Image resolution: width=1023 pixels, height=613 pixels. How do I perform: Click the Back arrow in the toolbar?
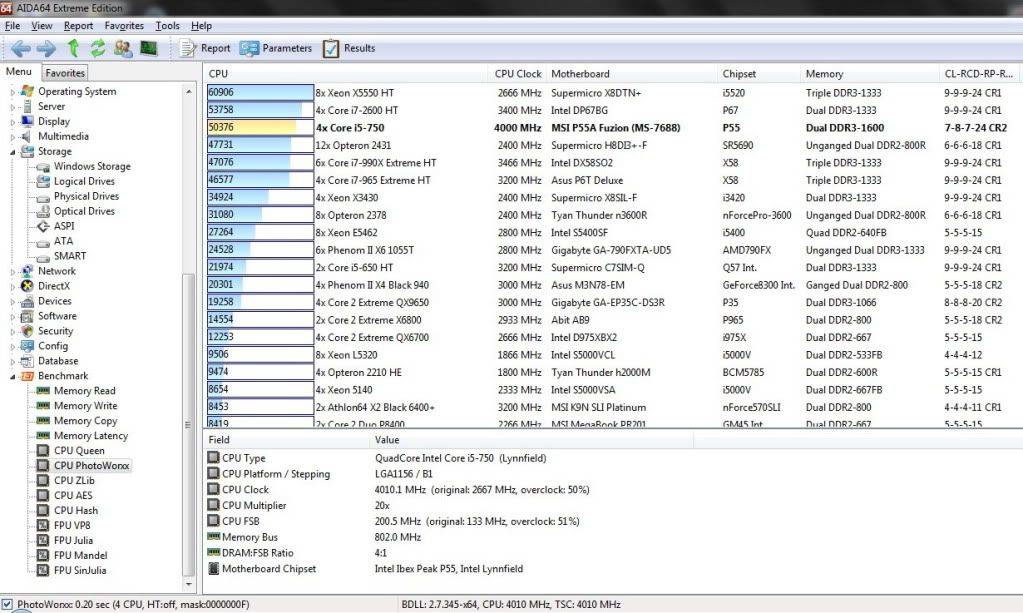pyautogui.click(x=20, y=48)
